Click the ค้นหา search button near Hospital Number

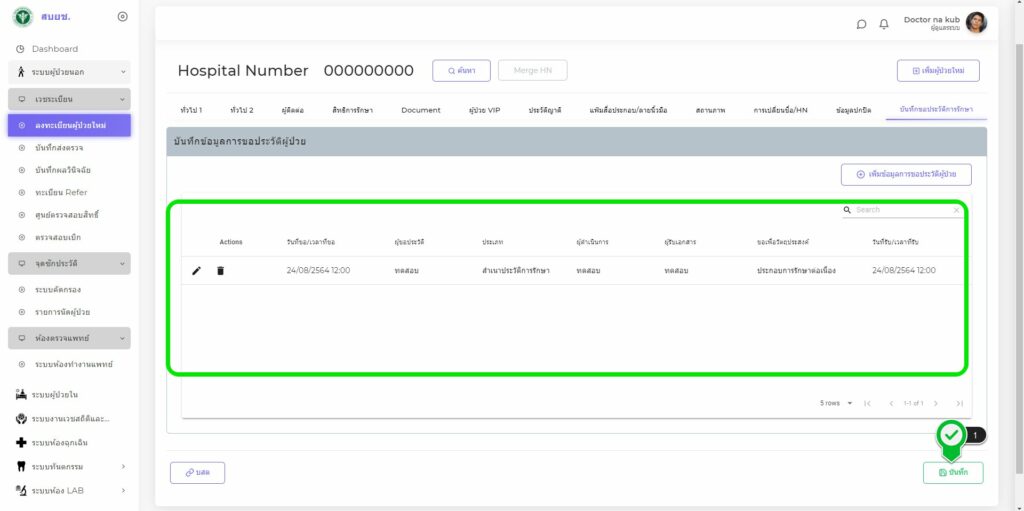461,70
